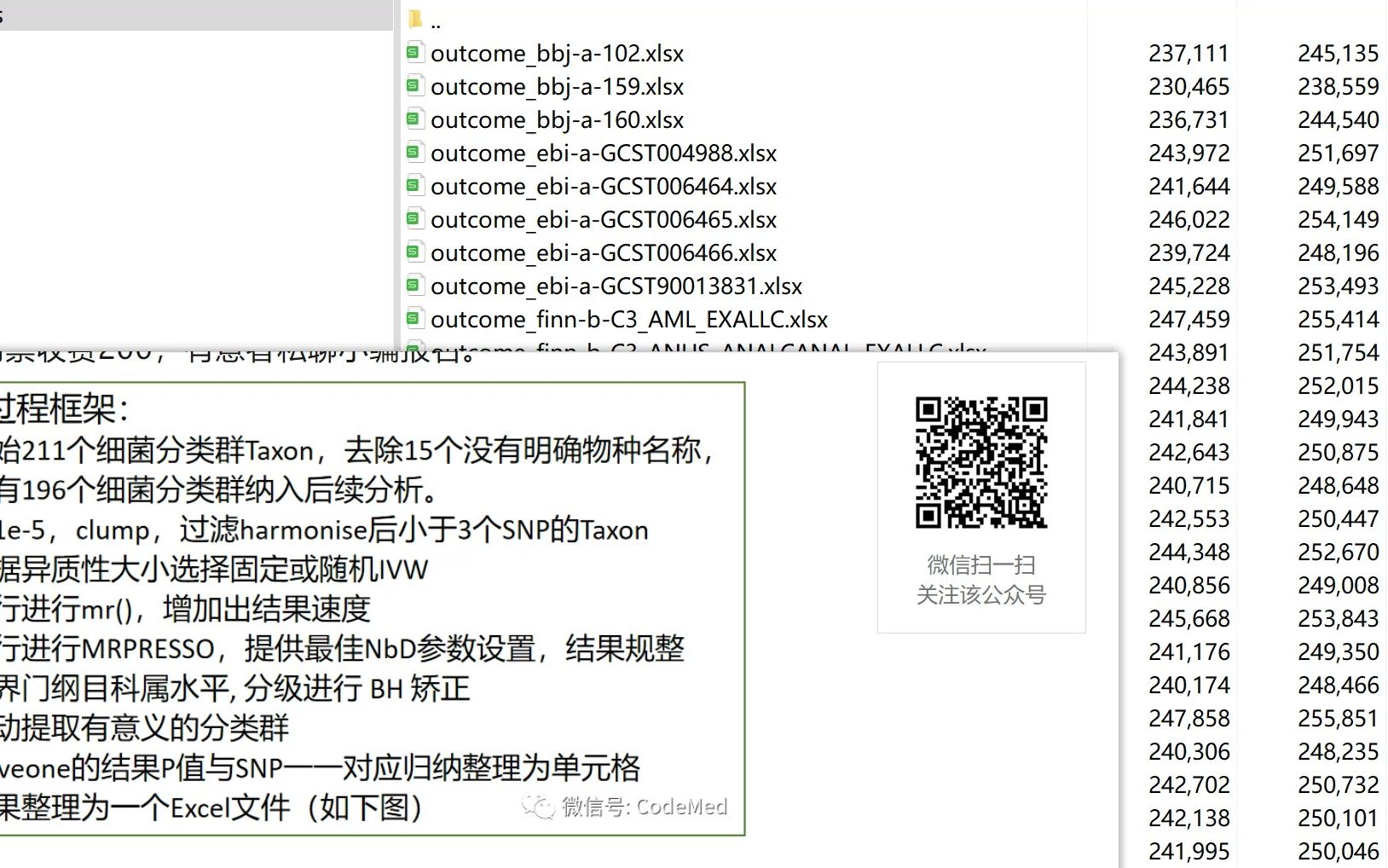Viewport: 1388px width, 868px height.
Task: Click the Excel icon beside outcome_bbj-a-159.xlsx
Action: [414, 86]
